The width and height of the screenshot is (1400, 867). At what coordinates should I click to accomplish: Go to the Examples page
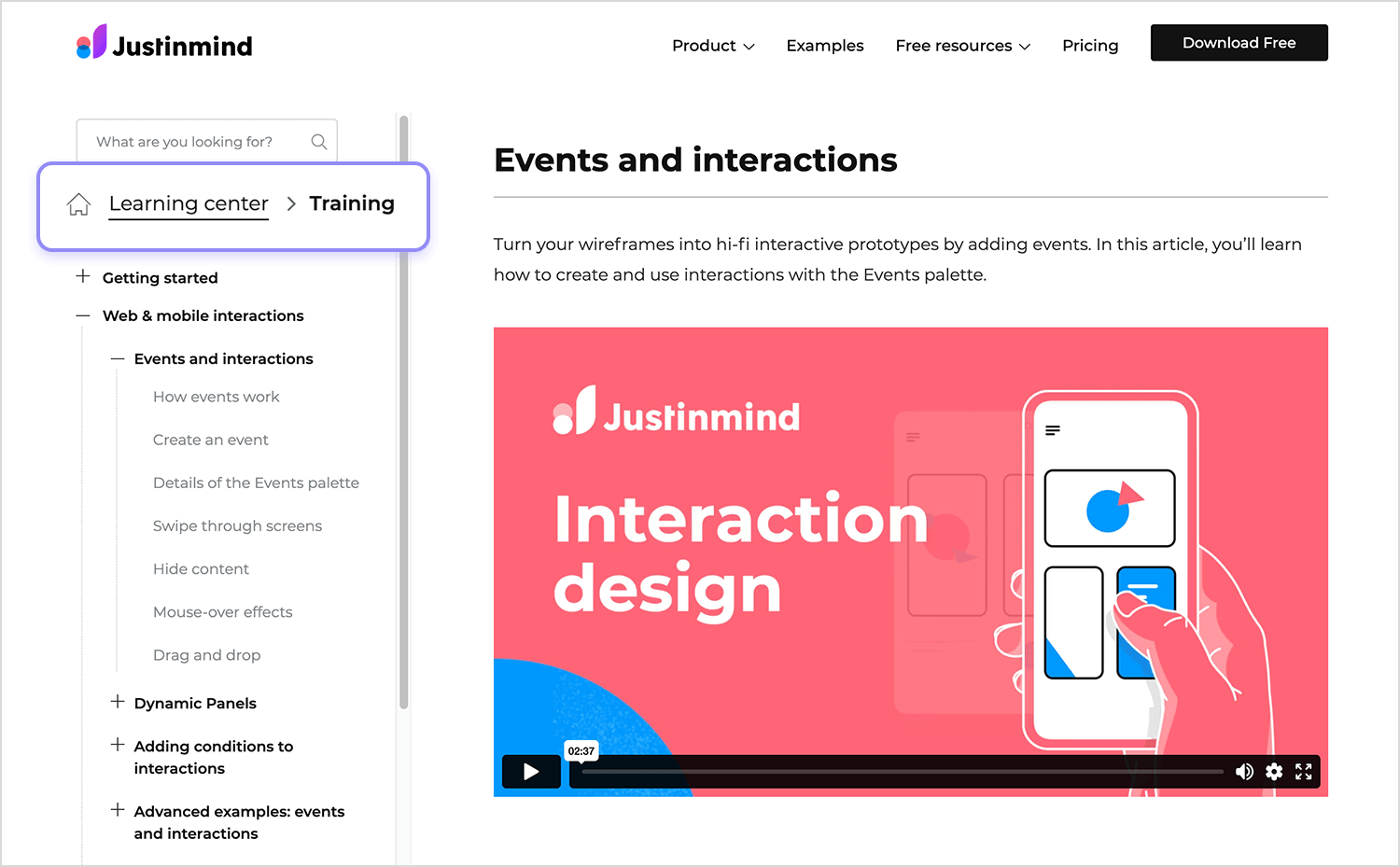(824, 46)
